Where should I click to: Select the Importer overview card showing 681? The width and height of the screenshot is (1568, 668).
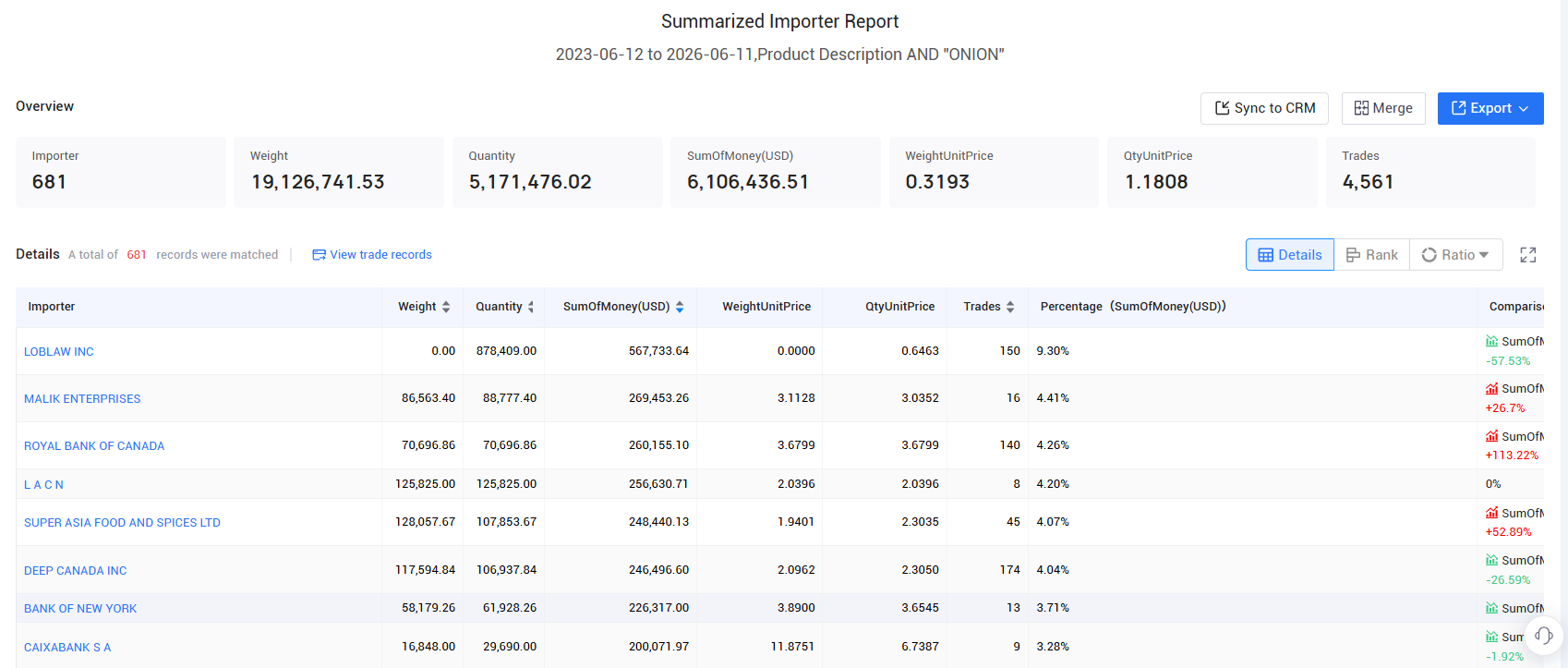click(121, 172)
